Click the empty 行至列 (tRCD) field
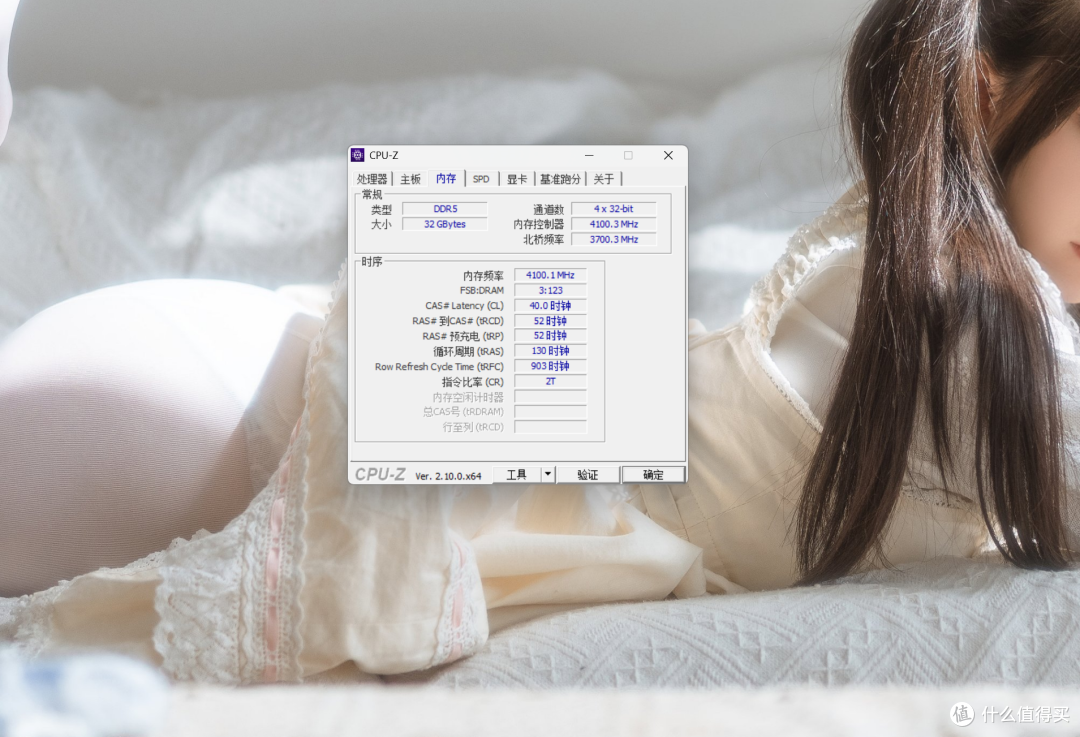This screenshot has height=737, width=1080. 550,427
